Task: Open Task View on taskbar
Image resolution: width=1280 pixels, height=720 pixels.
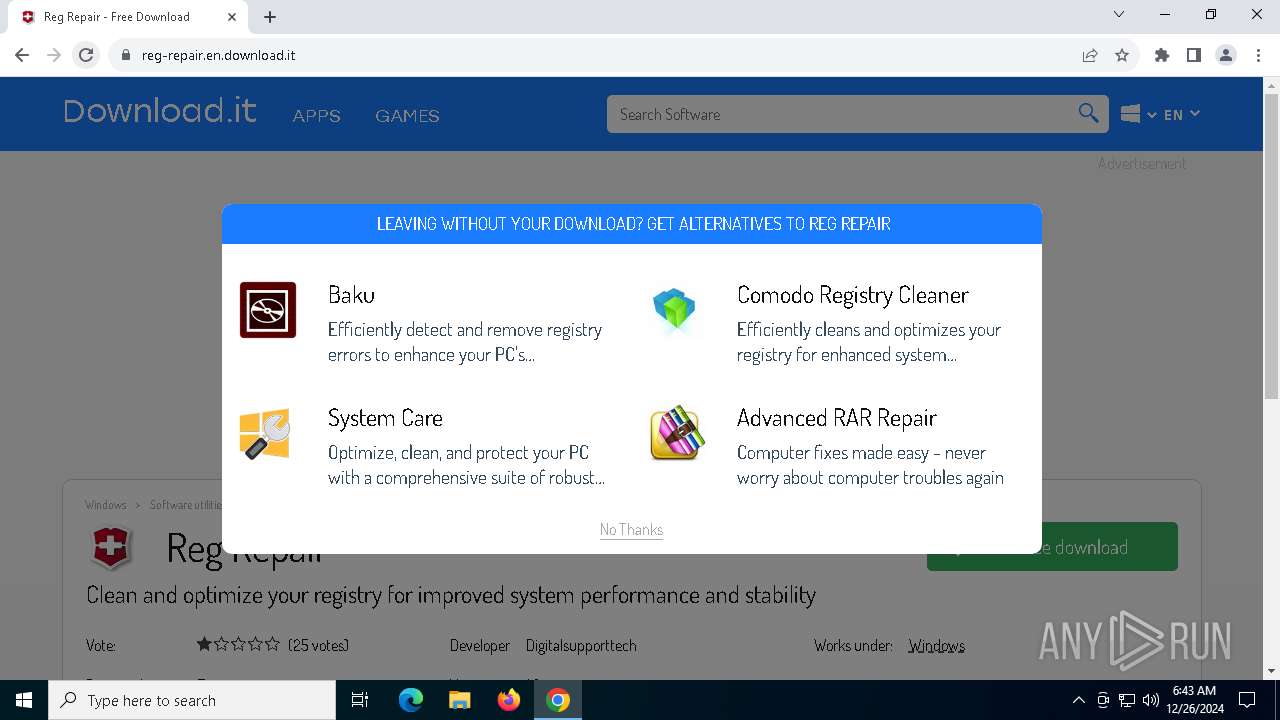Action: tap(360, 700)
